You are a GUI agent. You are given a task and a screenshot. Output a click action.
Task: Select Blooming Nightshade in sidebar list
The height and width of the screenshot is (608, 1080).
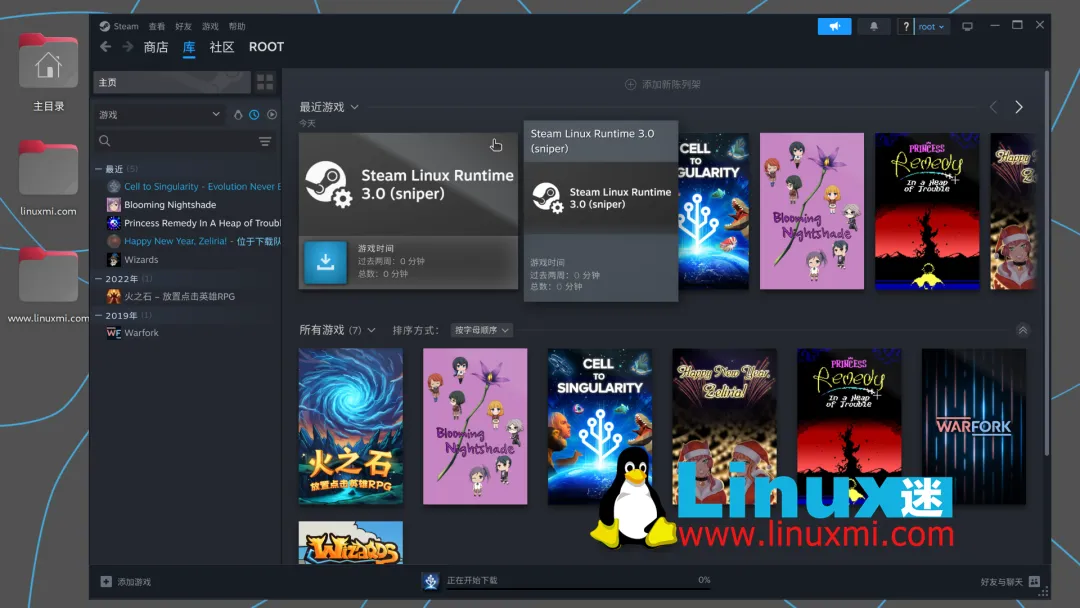pos(170,205)
